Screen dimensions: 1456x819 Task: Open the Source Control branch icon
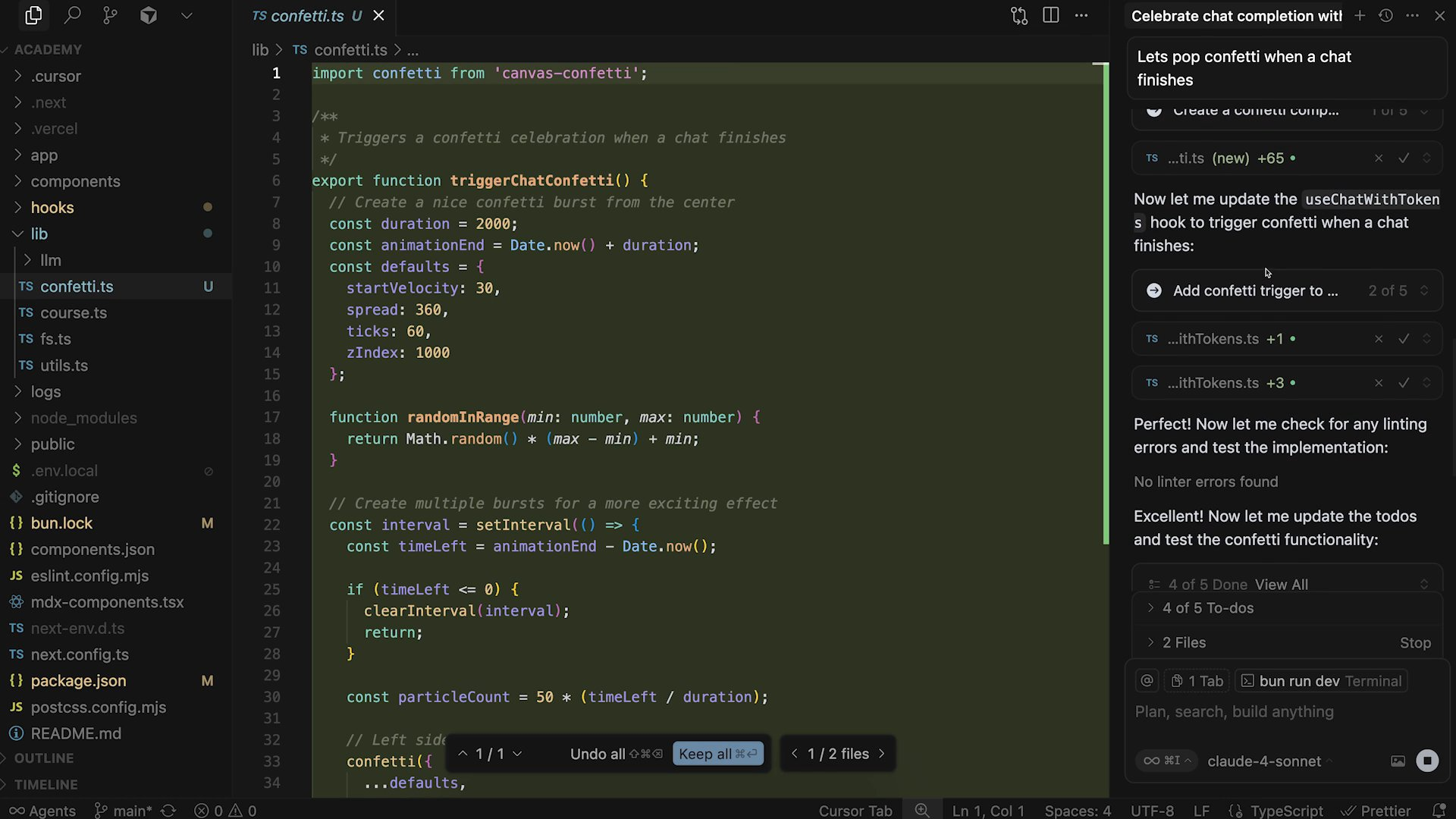(x=111, y=15)
